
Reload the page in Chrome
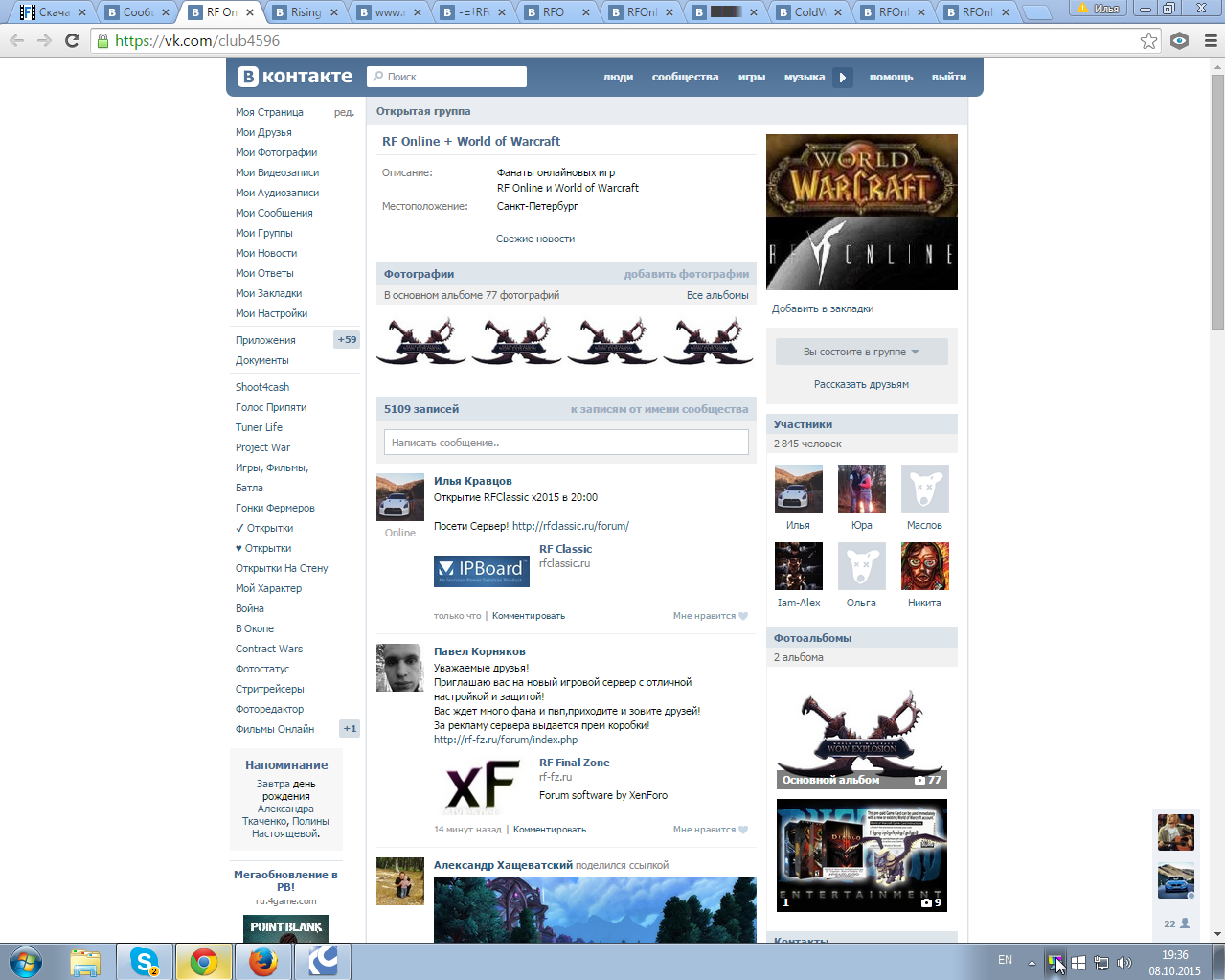tap(72, 41)
